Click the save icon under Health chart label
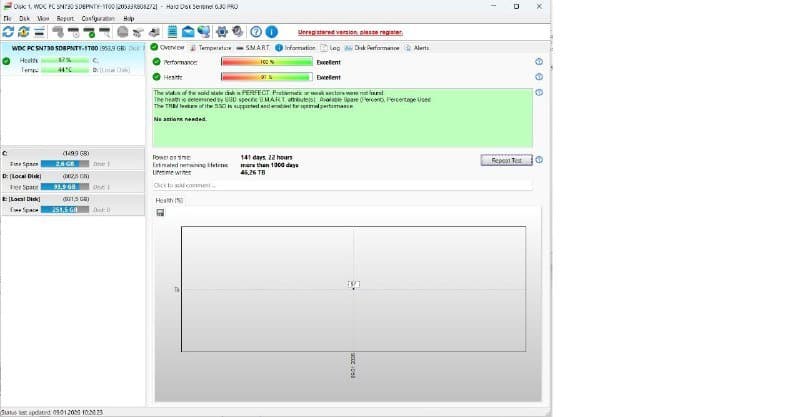Screen dimensions: 800x417 pos(161,213)
